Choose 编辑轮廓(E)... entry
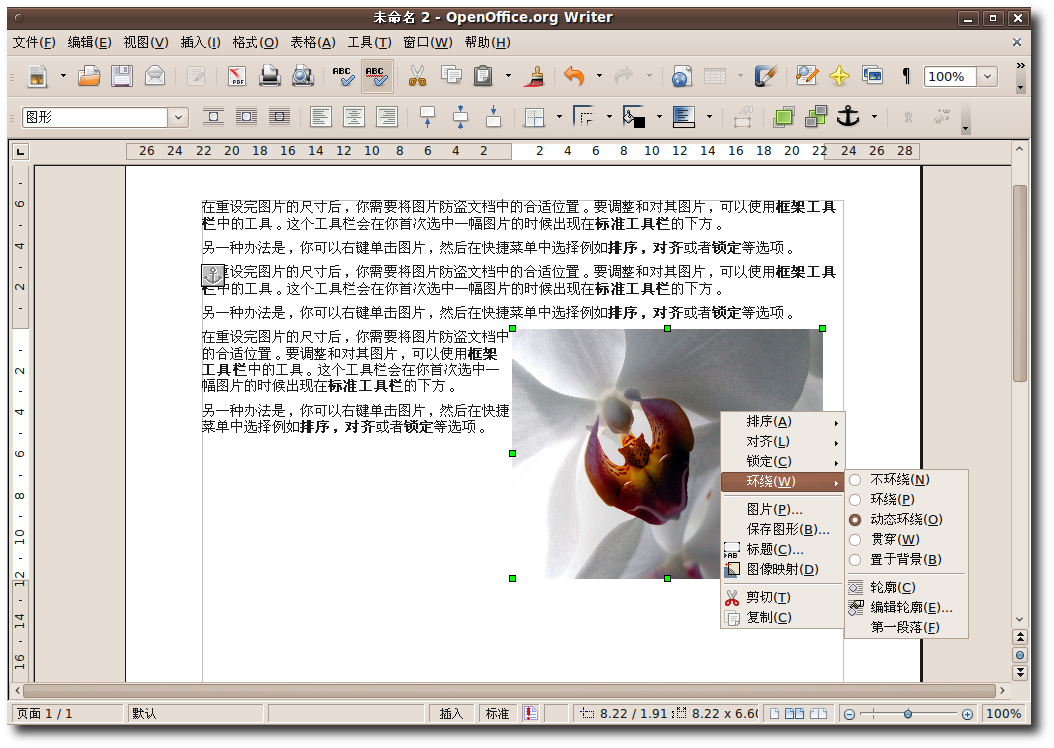The image size is (1054, 748). pyautogui.click(x=905, y=608)
